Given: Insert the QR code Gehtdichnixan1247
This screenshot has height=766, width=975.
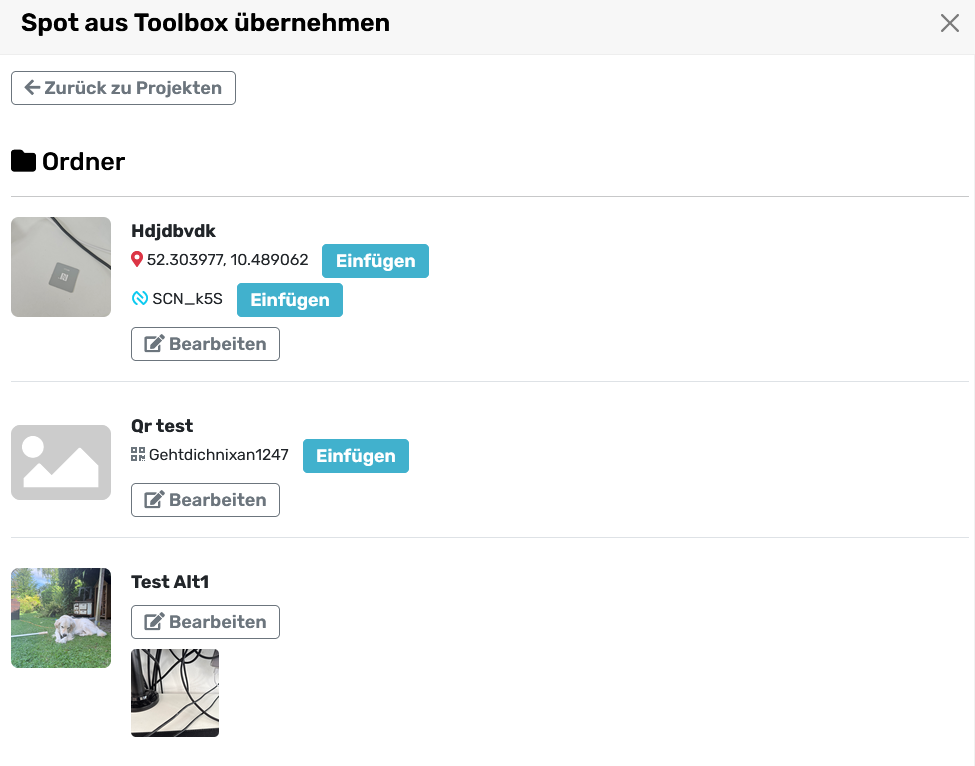Looking at the screenshot, I should click(x=355, y=456).
